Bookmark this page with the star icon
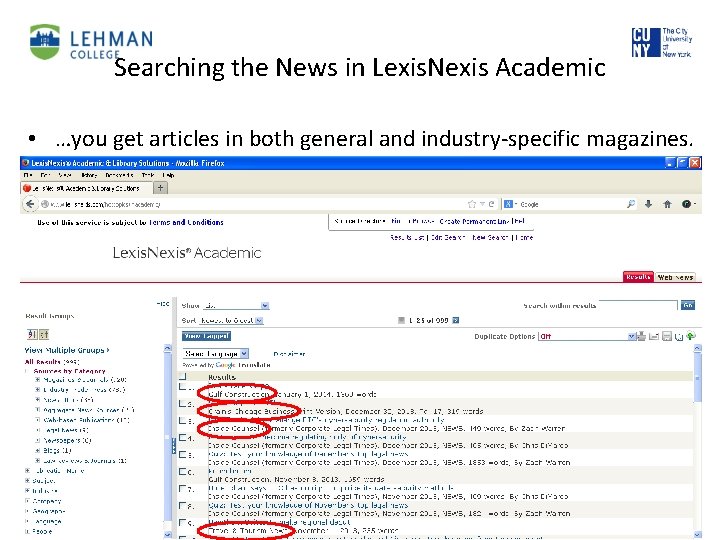The height and width of the screenshot is (540, 720). (471, 204)
